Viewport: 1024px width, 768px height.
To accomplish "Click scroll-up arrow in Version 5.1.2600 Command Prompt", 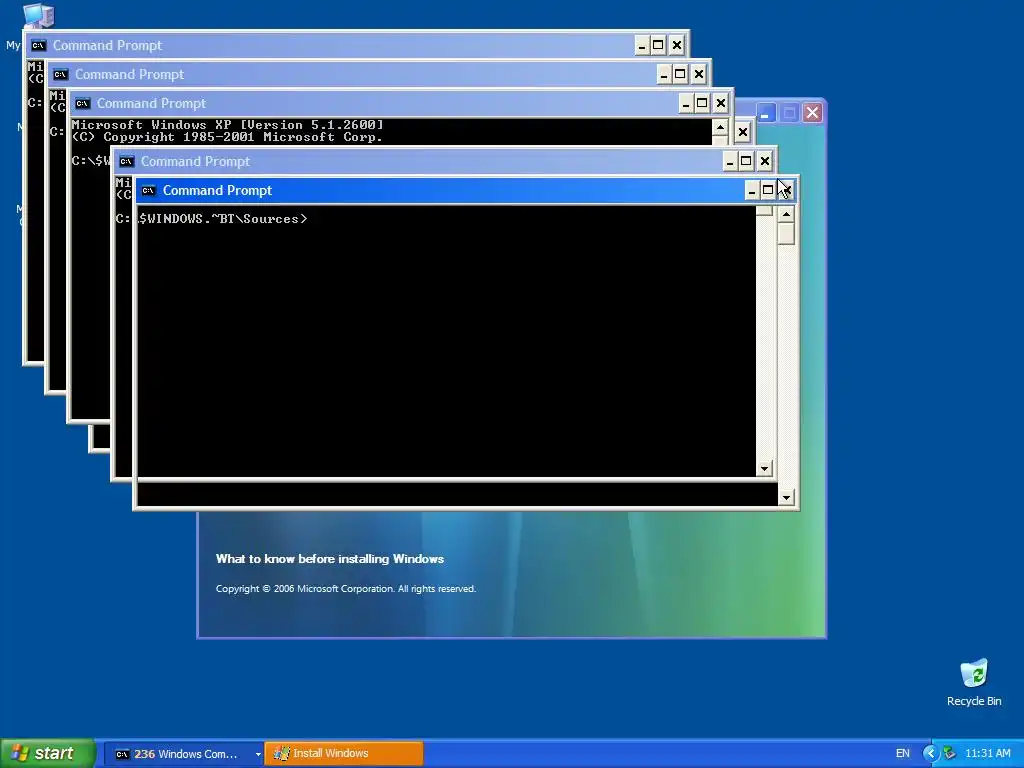I will click(x=720, y=127).
